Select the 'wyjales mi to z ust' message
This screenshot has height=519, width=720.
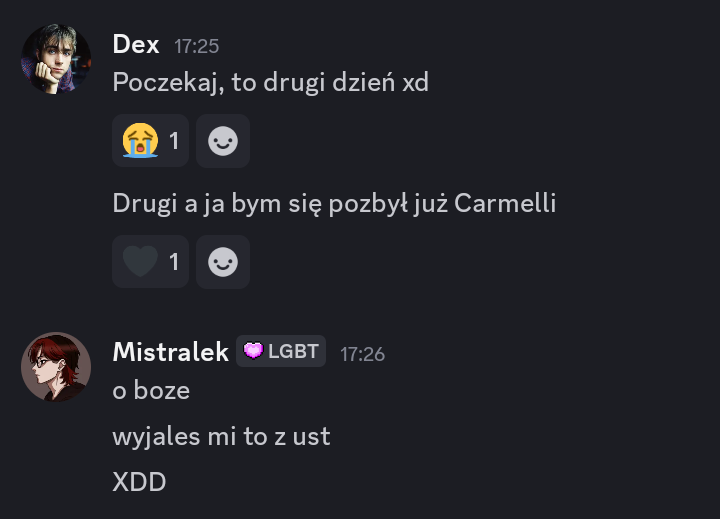point(221,436)
